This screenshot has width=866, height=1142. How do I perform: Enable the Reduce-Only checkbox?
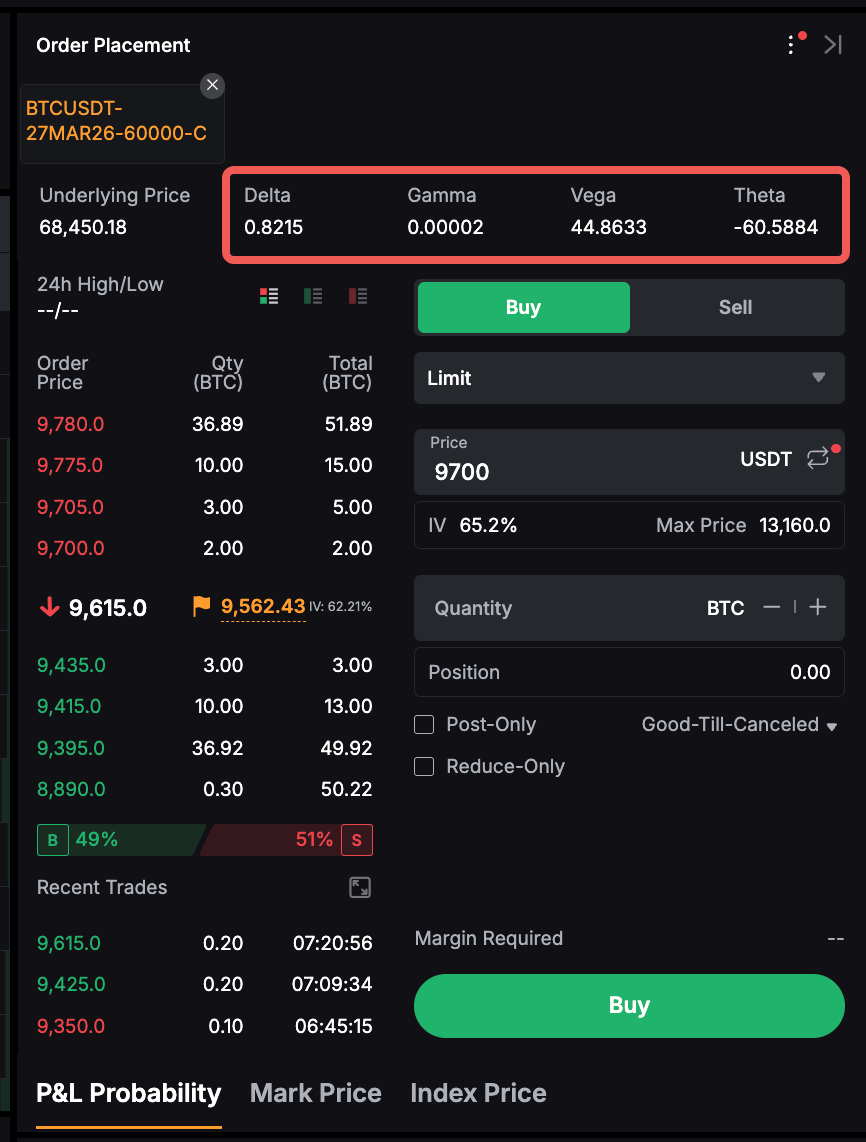[x=424, y=767]
